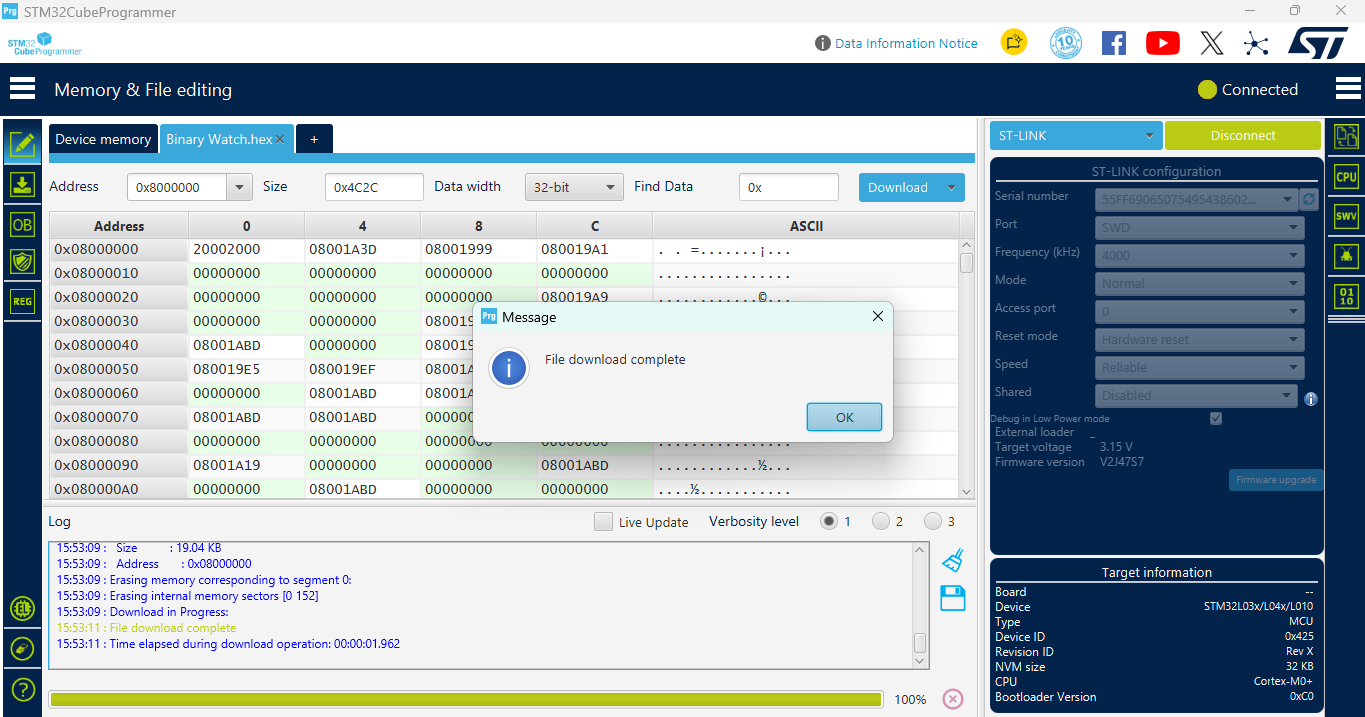Select verbosity level 3 radio button

[933, 521]
